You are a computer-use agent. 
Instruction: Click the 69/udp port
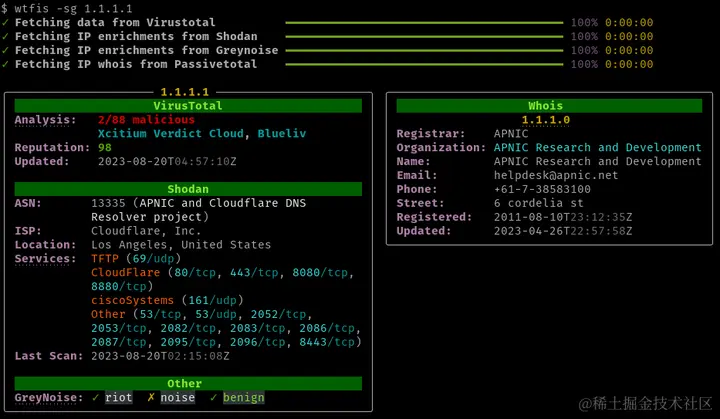pyautogui.click(x=153, y=258)
